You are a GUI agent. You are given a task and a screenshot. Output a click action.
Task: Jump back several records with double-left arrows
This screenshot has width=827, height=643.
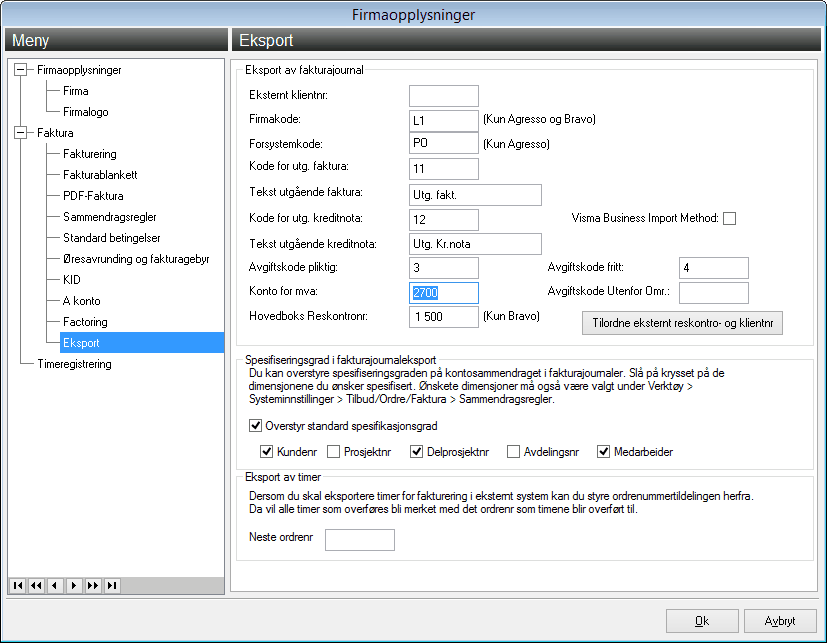click(x=36, y=585)
